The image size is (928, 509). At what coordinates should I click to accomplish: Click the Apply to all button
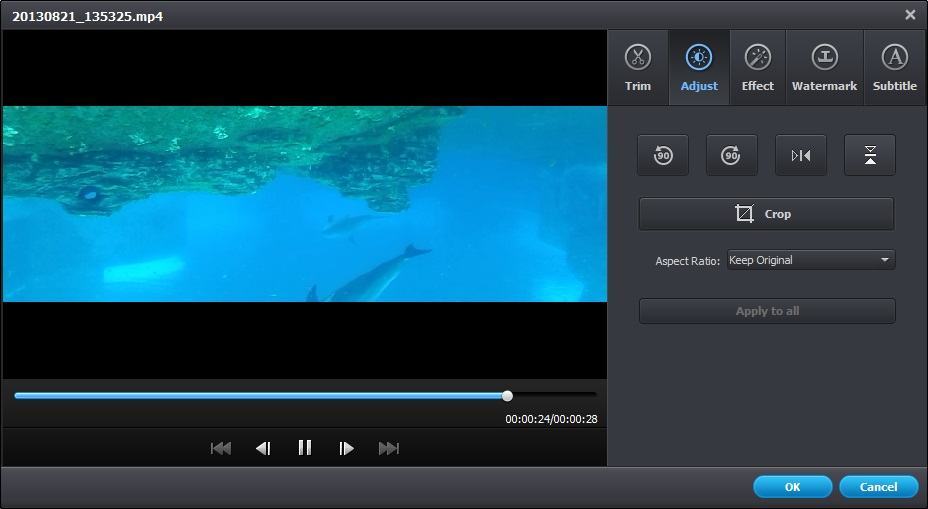click(x=767, y=311)
